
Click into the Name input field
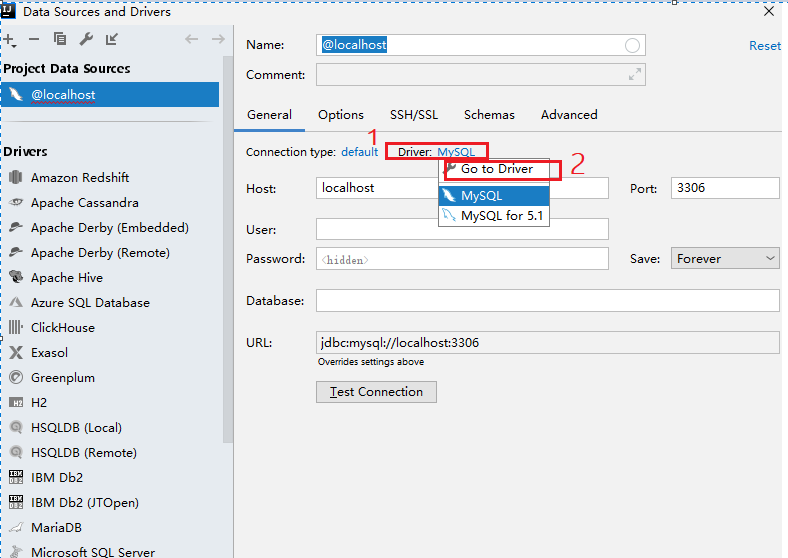pyautogui.click(x=480, y=45)
